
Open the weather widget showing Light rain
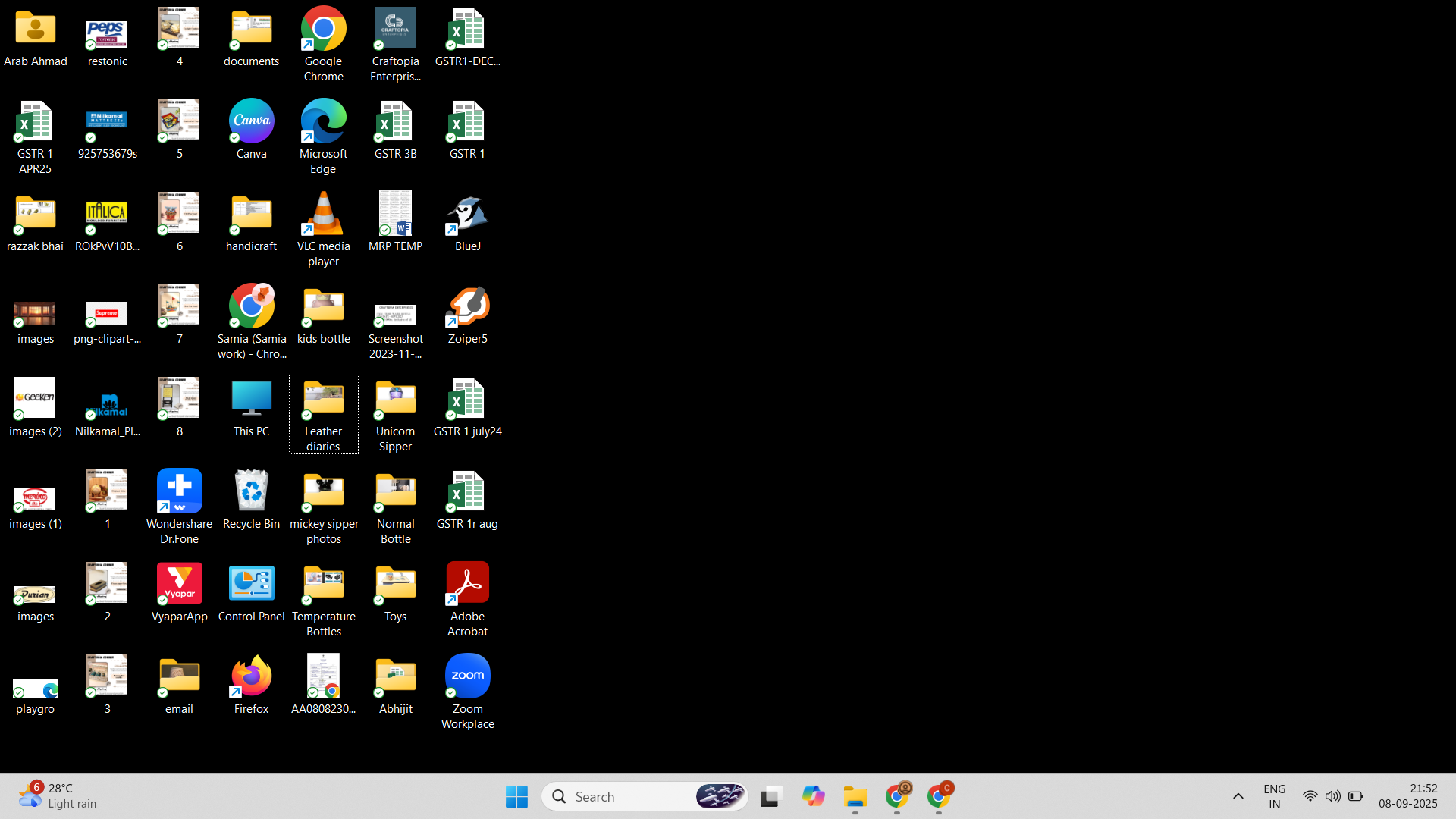(x=58, y=796)
